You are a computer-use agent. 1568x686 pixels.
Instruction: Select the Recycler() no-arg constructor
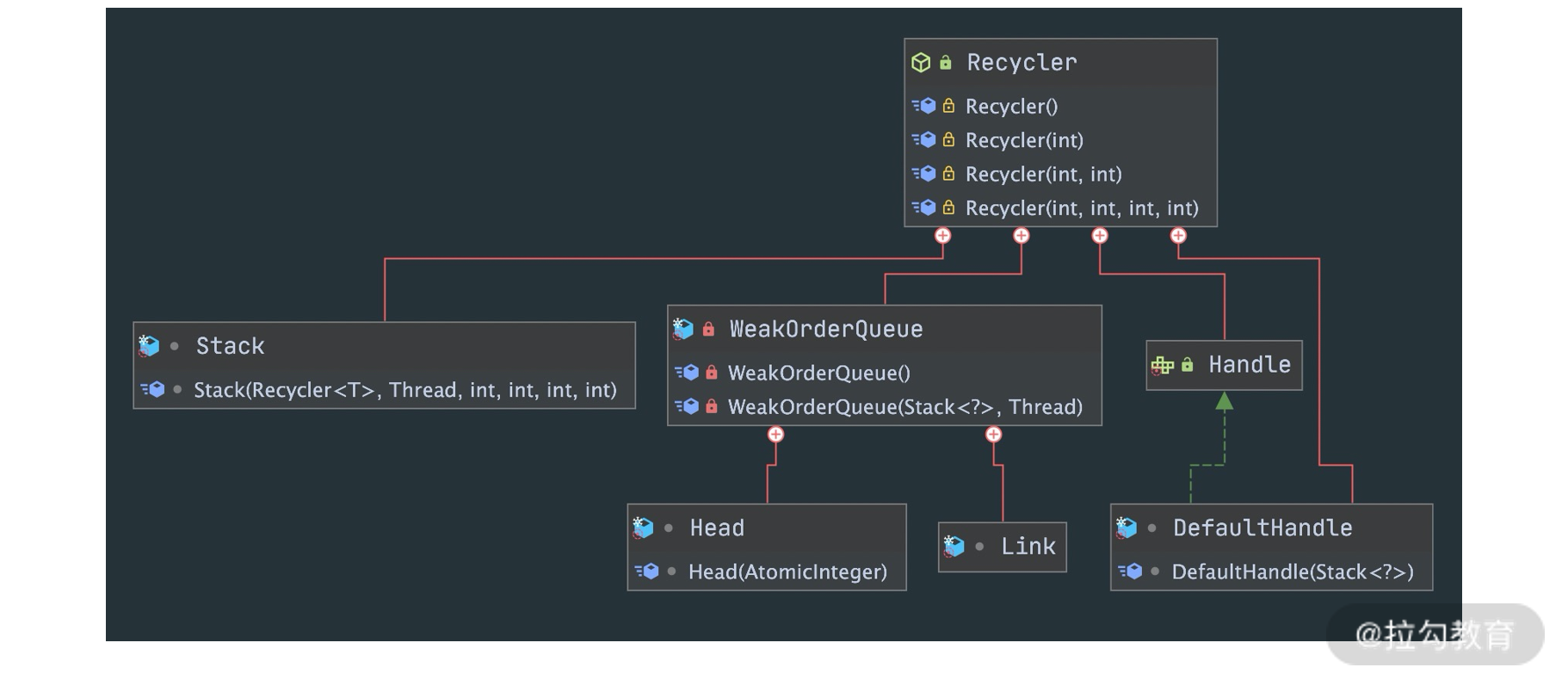click(1011, 107)
